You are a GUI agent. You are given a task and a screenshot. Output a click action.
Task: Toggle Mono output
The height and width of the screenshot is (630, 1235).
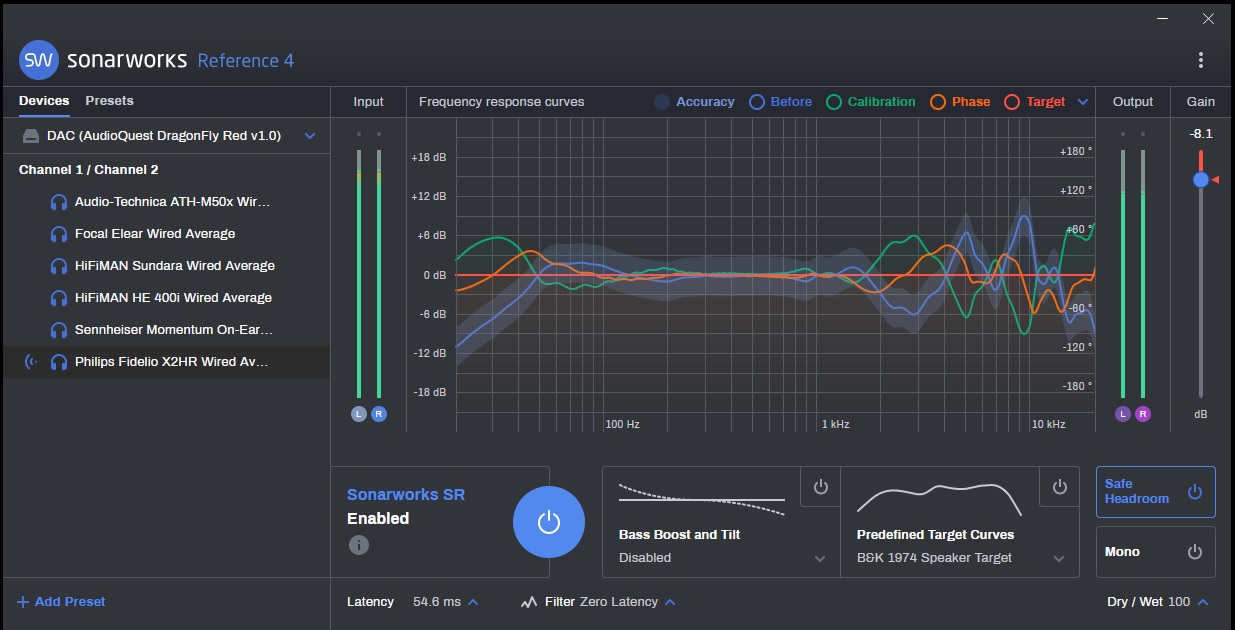click(x=1156, y=552)
